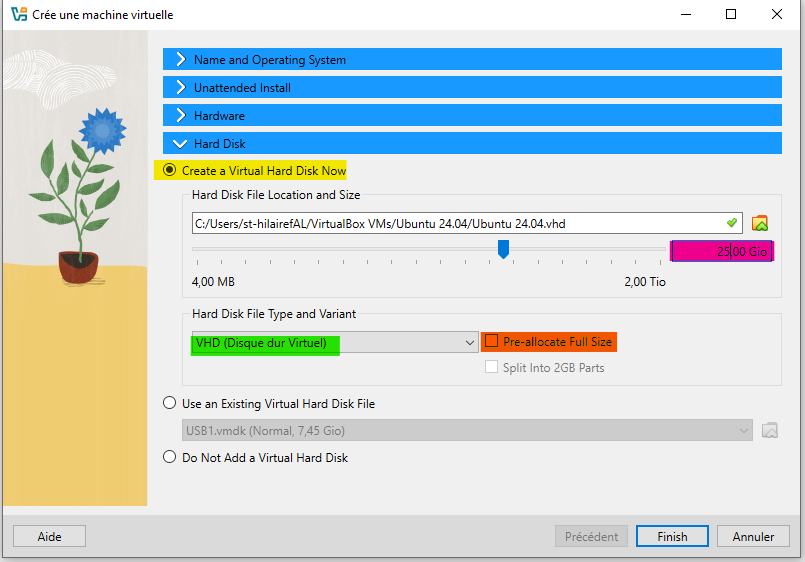Click the disabled browse icon beside USB1.vmdk

click(x=769, y=431)
